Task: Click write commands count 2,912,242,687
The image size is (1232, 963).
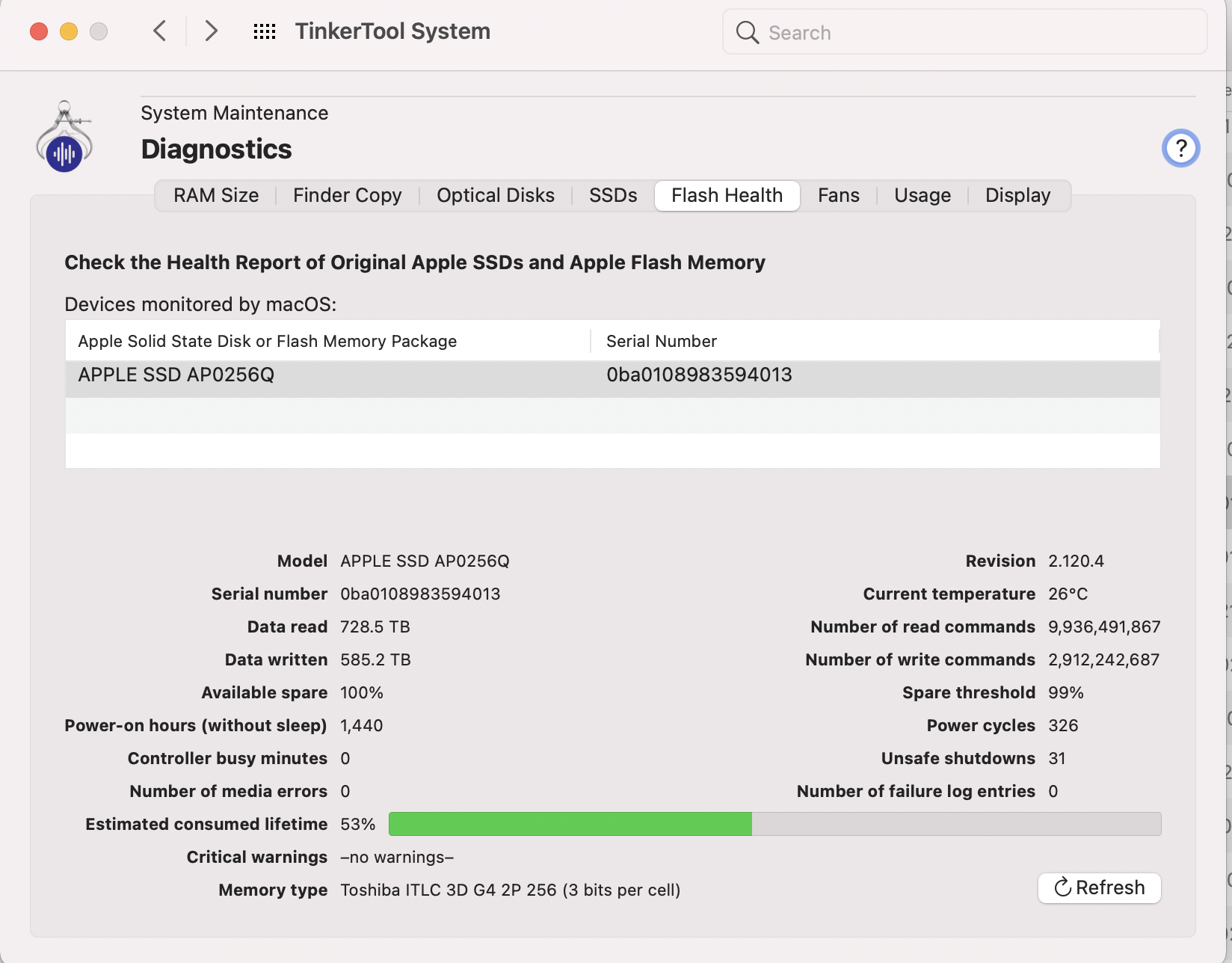Action: [x=1104, y=659]
